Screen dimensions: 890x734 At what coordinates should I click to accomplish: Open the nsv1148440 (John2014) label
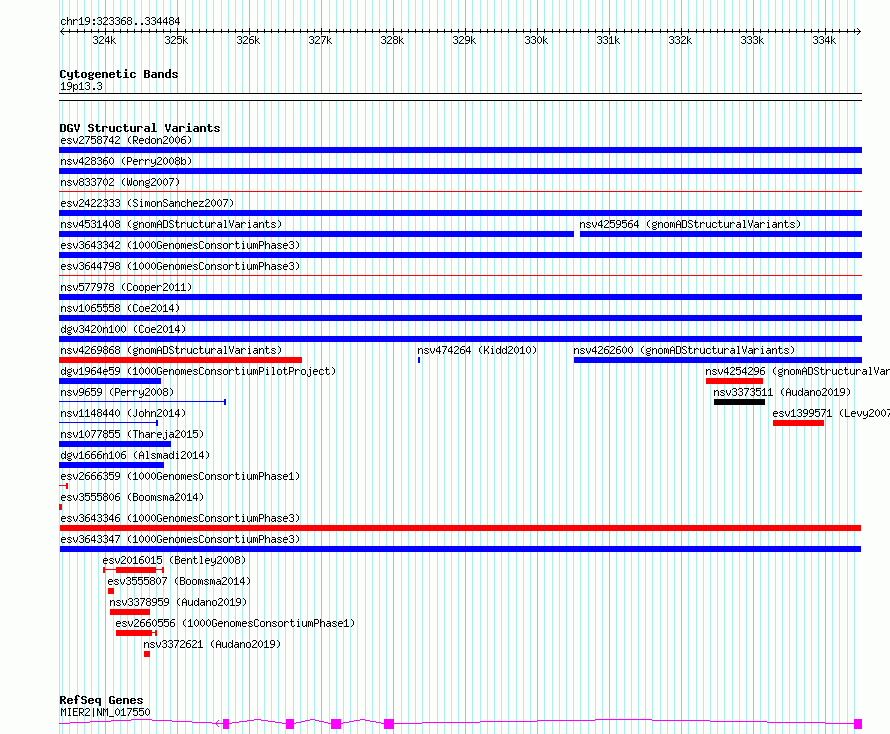123,413
